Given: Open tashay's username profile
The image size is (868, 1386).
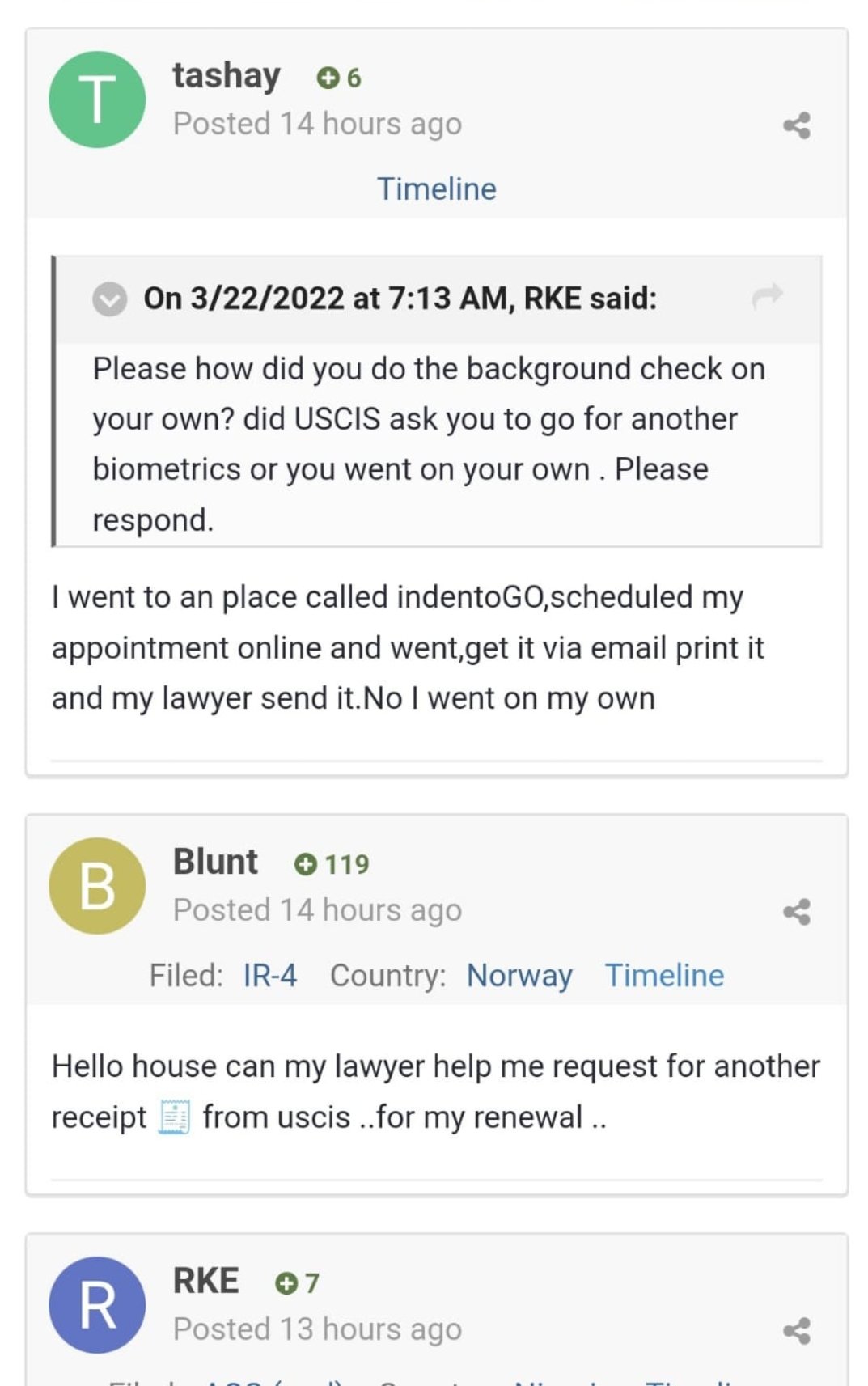Looking at the screenshot, I should pyautogui.click(x=227, y=75).
